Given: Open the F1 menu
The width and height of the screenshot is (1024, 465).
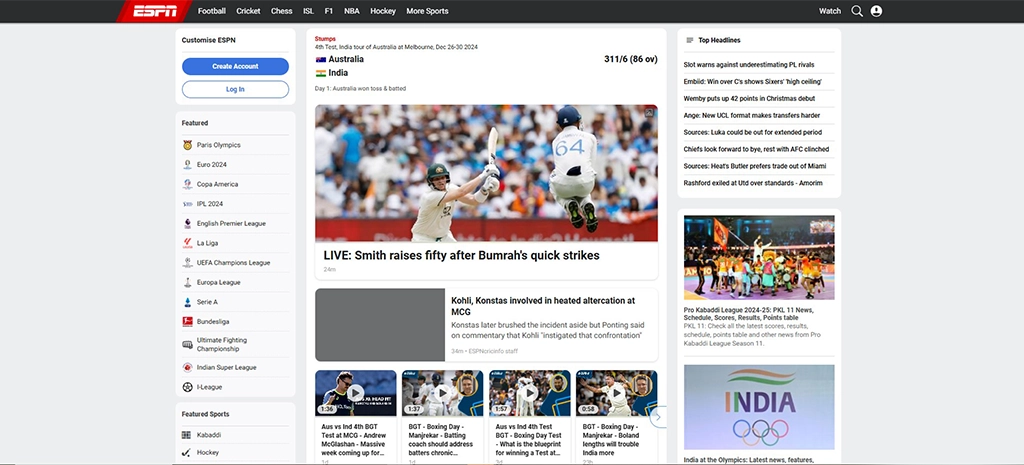Looking at the screenshot, I should (329, 11).
